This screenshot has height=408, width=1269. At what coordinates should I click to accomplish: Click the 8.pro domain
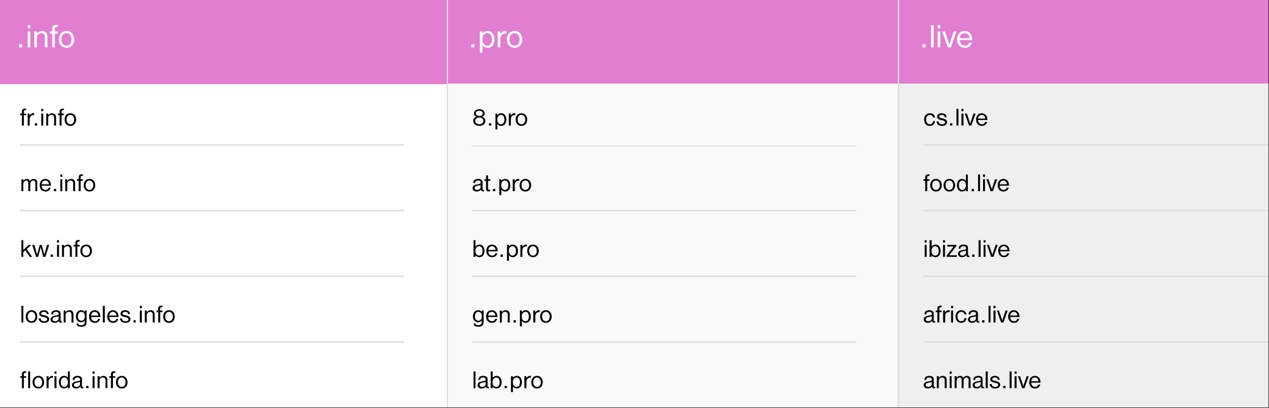500,118
